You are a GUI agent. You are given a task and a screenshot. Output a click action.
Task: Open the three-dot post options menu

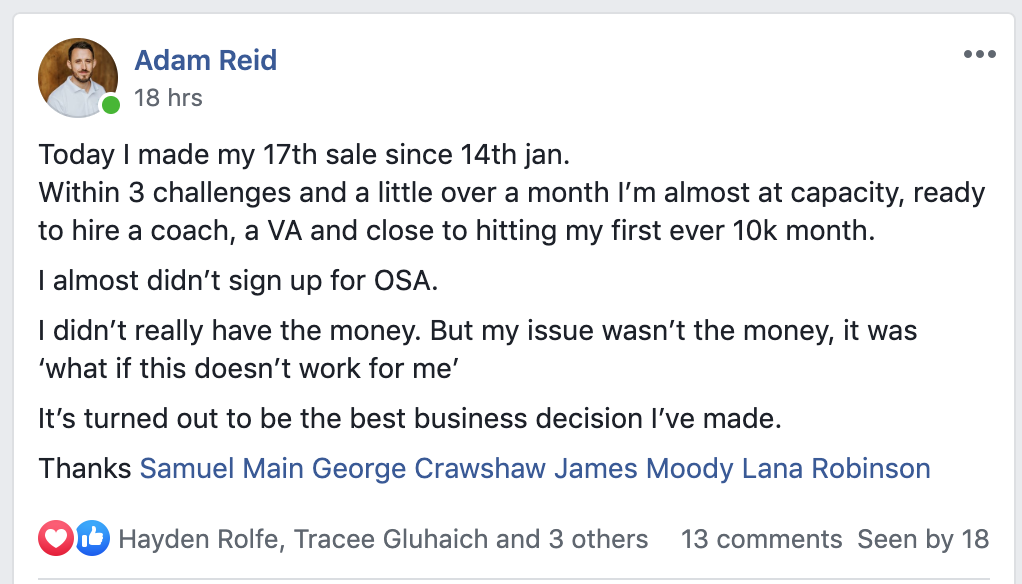tap(979, 54)
